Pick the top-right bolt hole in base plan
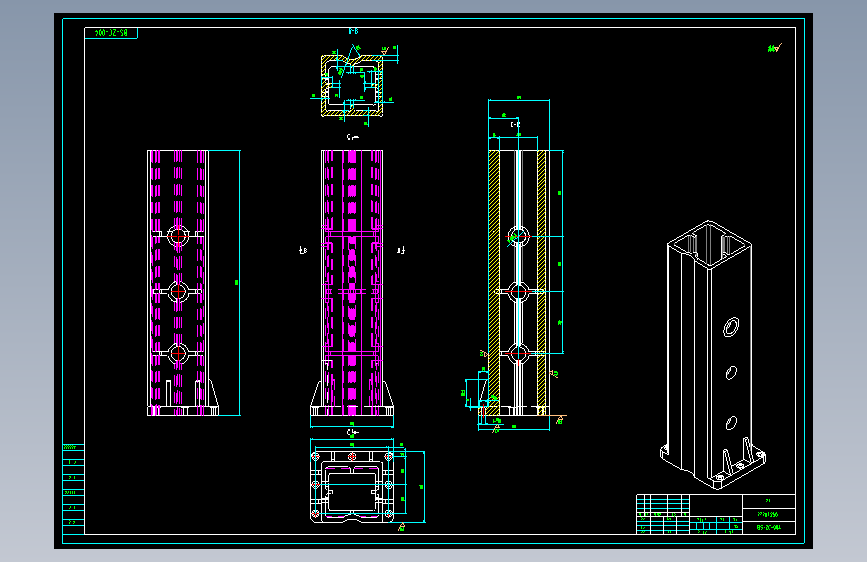This screenshot has width=867, height=562. coord(389,457)
